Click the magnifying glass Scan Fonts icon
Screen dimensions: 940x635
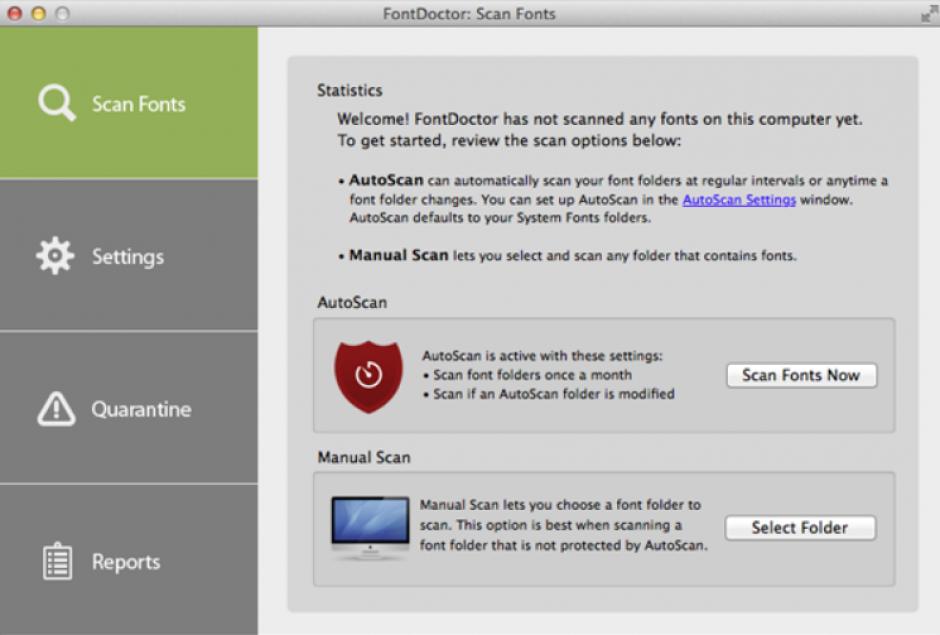[57, 103]
